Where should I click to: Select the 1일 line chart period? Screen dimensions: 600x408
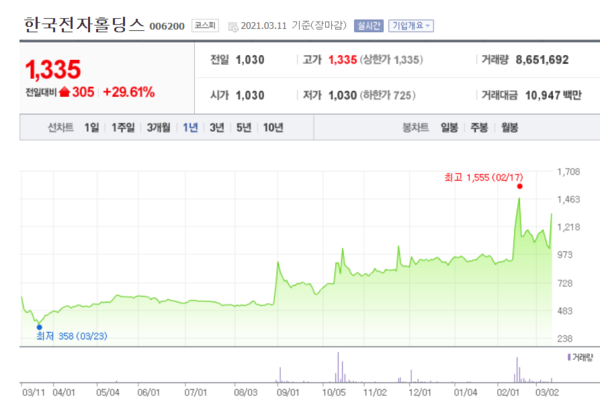[x=92, y=127]
